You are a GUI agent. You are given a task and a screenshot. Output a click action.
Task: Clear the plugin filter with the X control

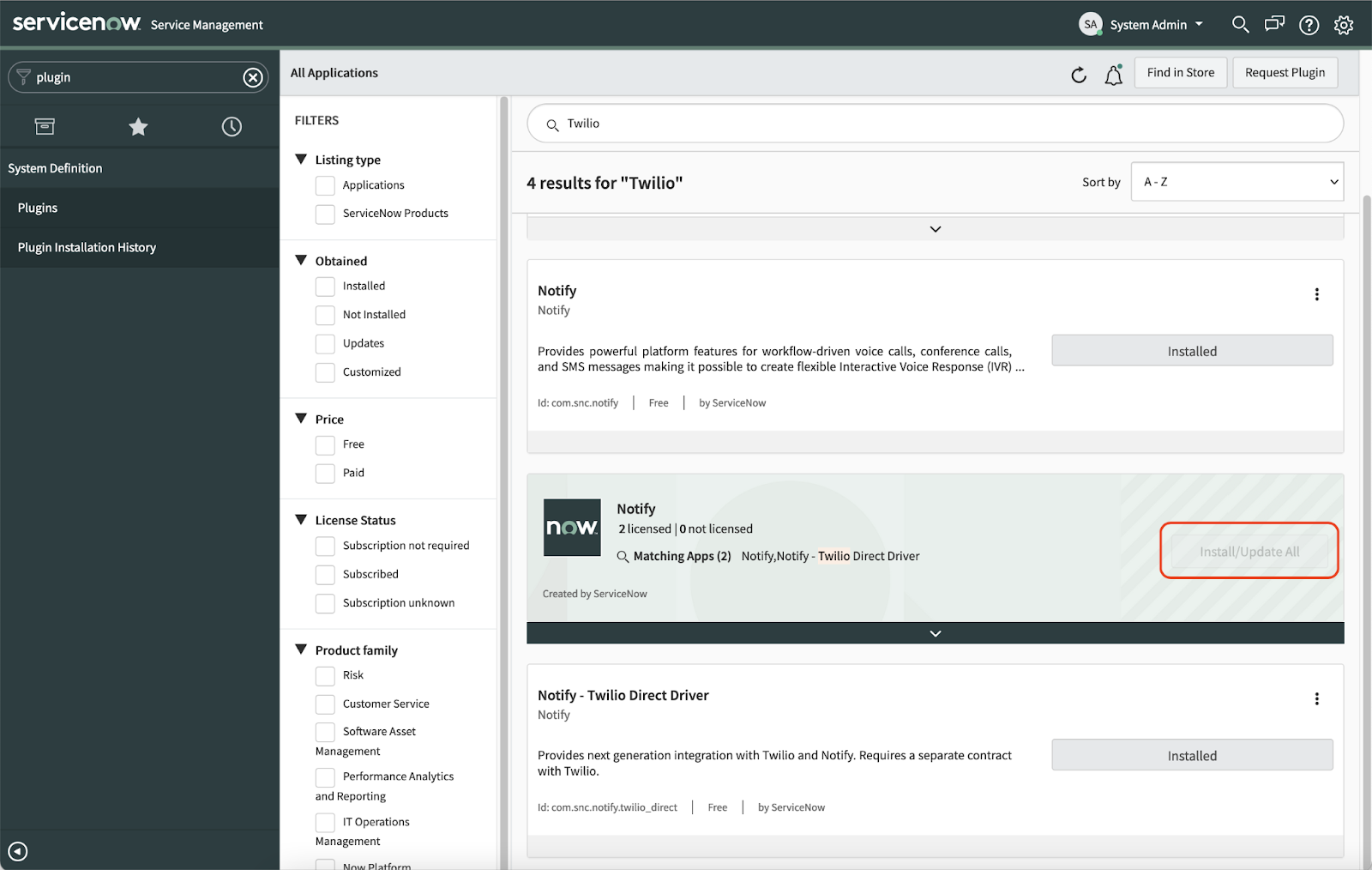pyautogui.click(x=252, y=76)
